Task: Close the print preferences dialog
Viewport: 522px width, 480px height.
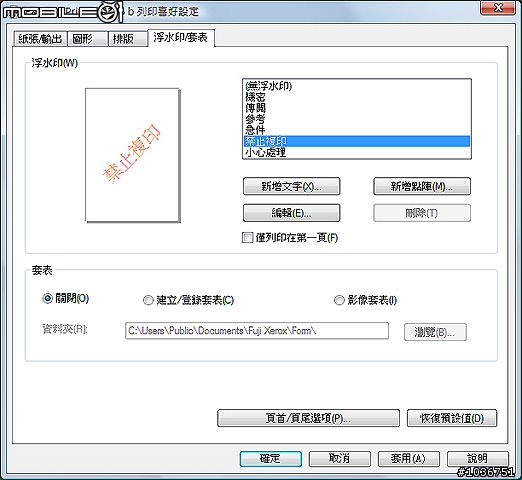Action: 498,7
